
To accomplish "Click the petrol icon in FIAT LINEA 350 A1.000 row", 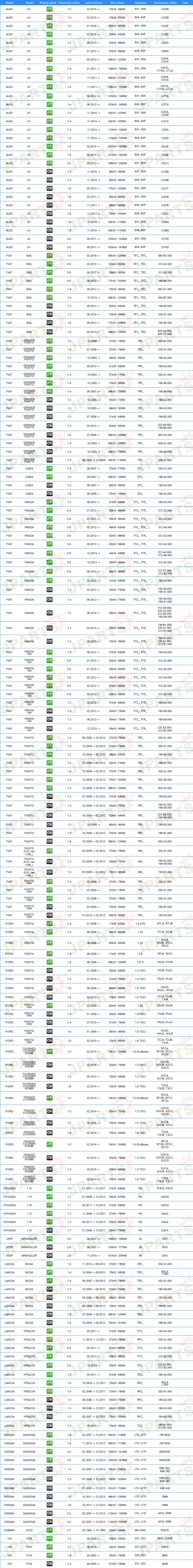I will [x=50, y=469].
